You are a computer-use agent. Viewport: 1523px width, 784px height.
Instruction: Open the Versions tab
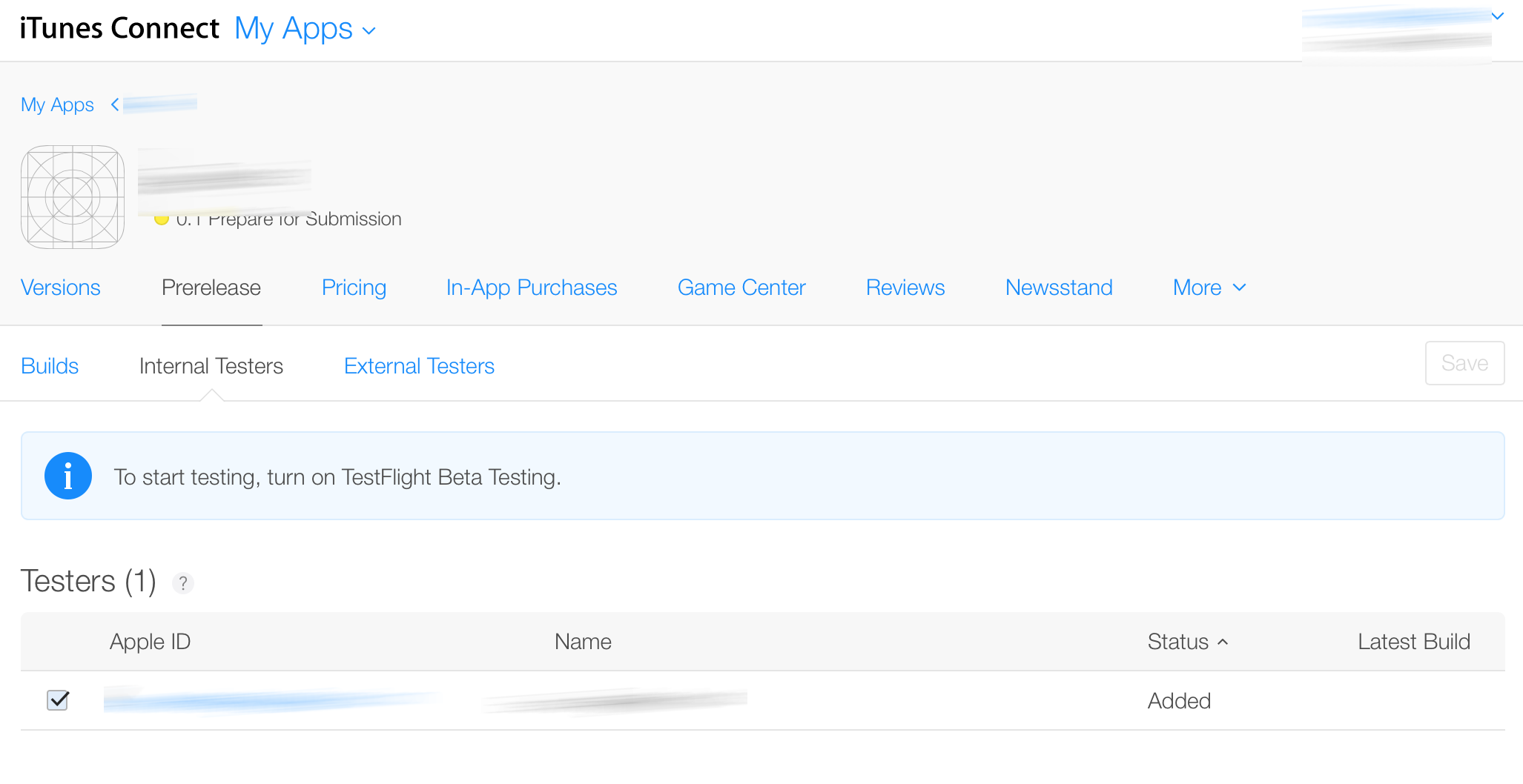pos(61,288)
